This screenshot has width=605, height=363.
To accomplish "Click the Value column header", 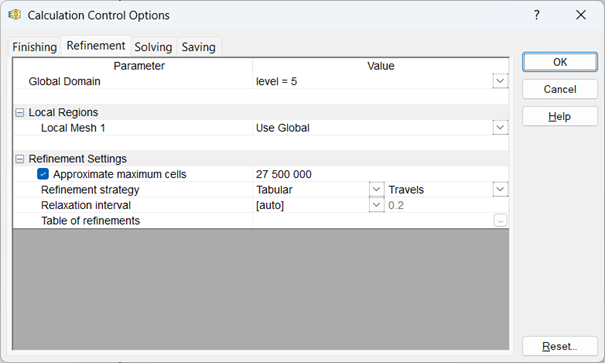I will pos(380,66).
